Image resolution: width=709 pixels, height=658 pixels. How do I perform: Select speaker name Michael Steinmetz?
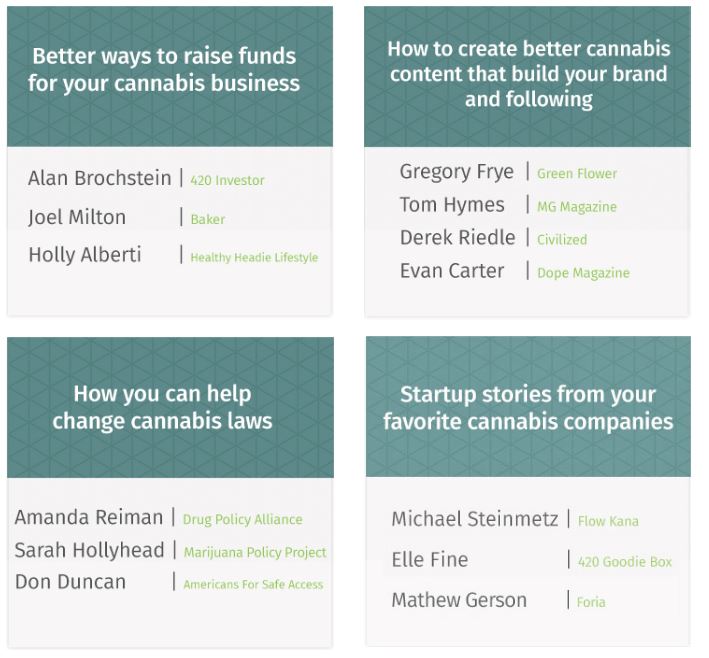473,519
